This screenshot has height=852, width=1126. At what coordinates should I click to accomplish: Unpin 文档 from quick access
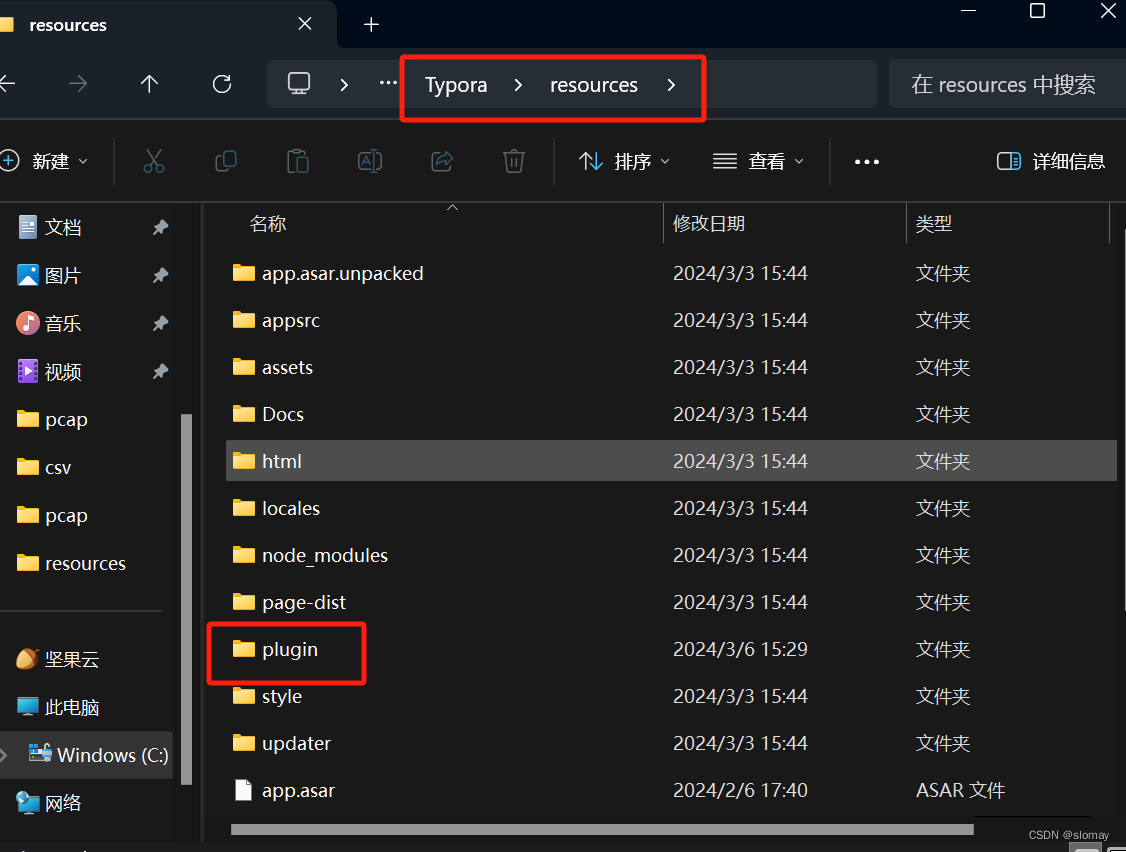(160, 227)
